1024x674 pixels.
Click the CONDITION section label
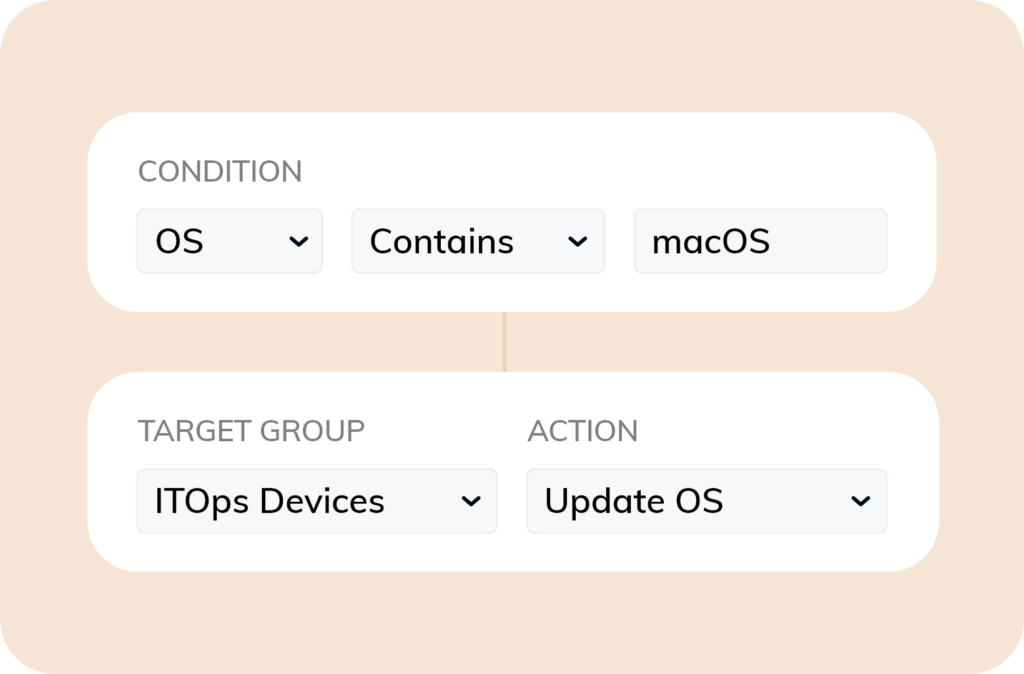220,171
